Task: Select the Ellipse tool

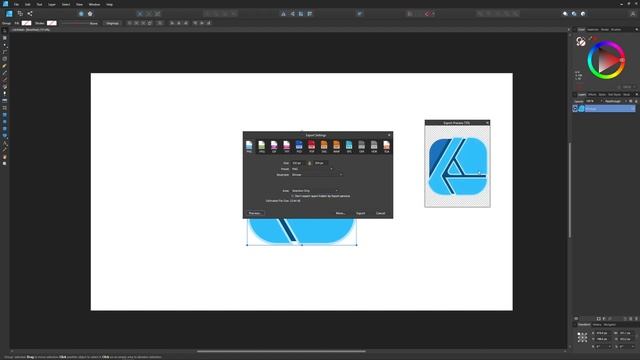Action: coord(4,122)
